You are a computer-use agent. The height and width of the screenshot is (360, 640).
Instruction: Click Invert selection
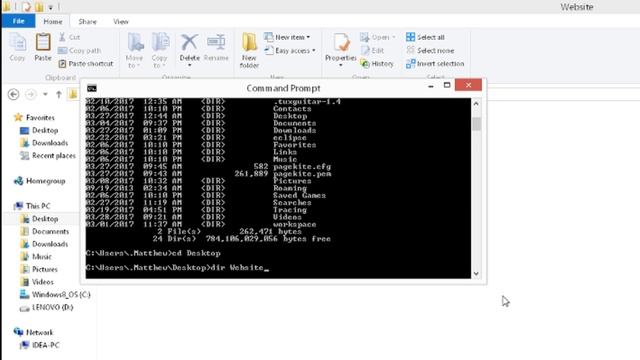tap(435, 64)
